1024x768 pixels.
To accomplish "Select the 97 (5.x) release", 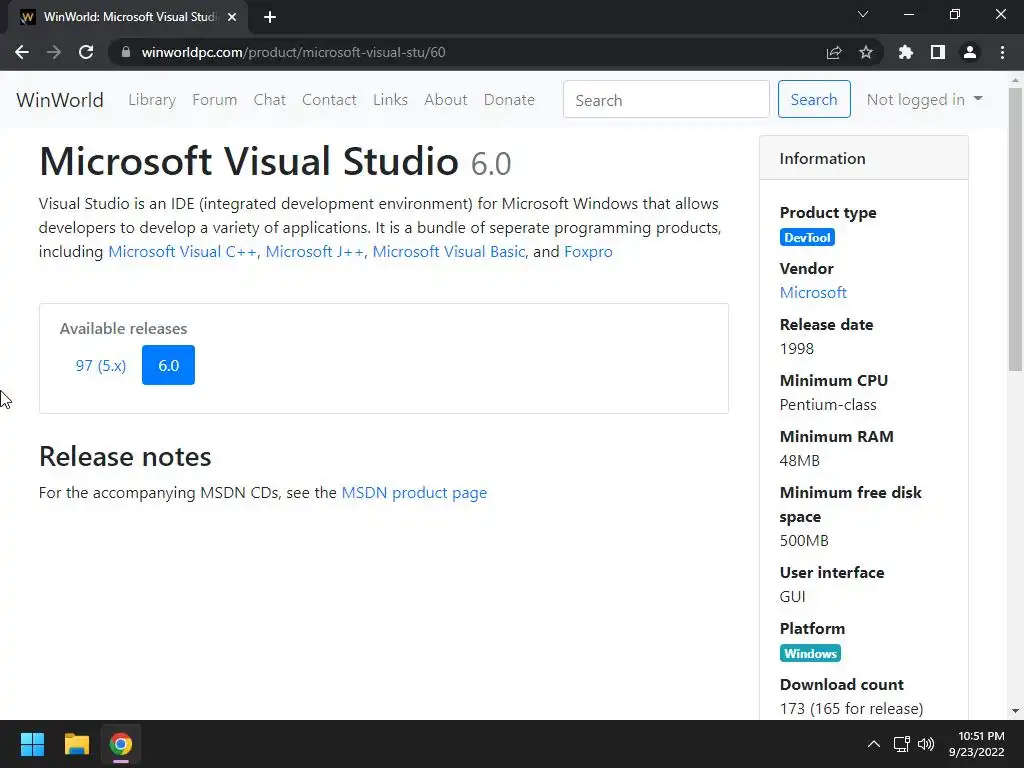I will point(101,365).
